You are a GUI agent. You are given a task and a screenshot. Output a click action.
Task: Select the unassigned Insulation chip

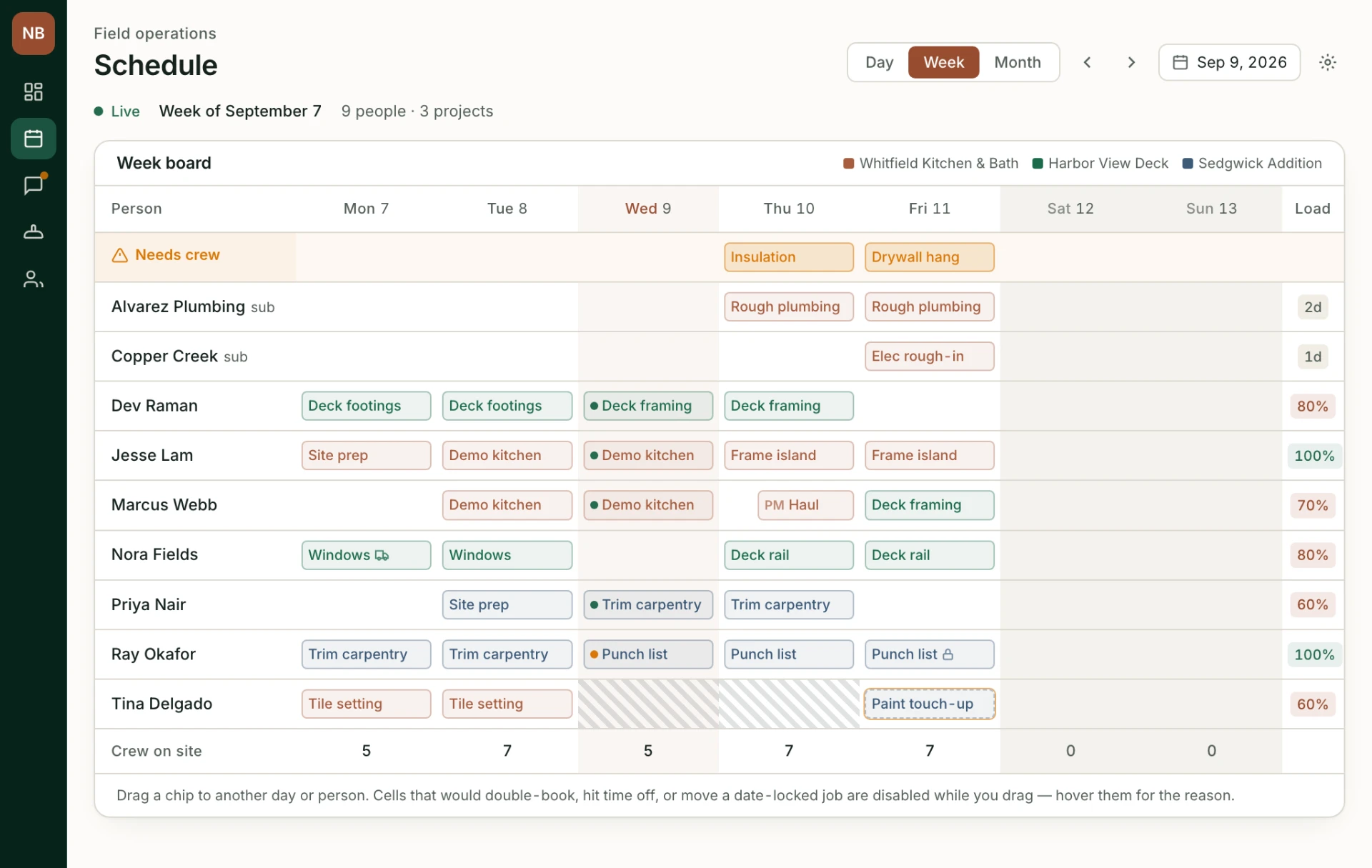point(788,257)
